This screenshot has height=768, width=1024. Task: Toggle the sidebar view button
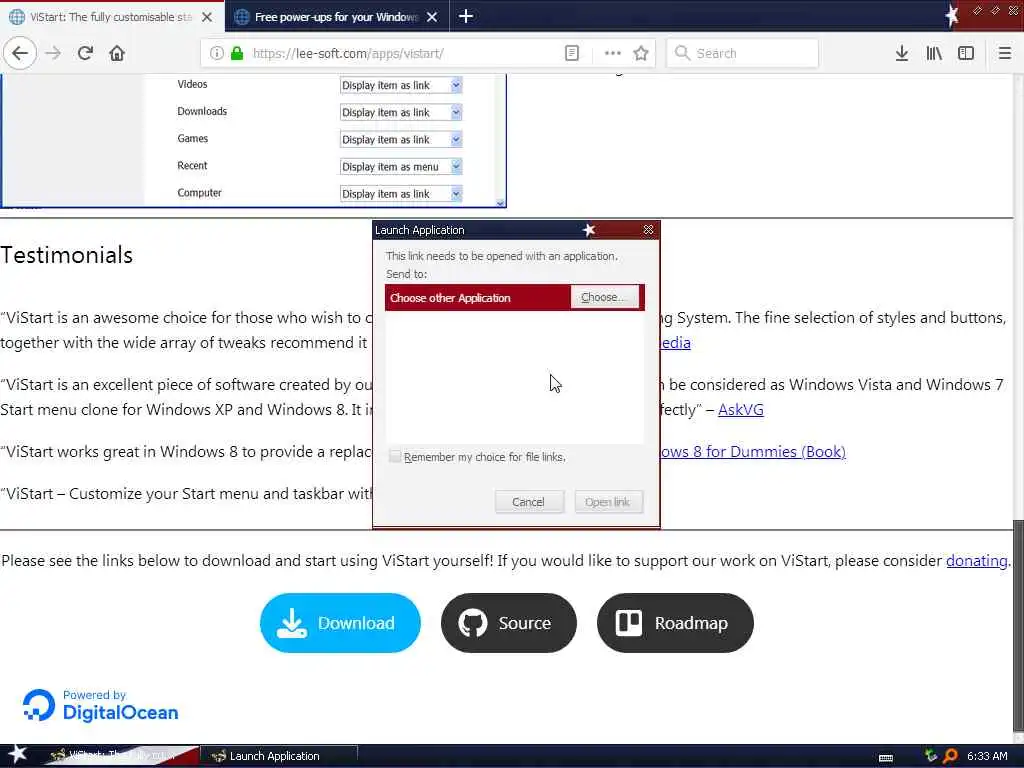click(966, 54)
